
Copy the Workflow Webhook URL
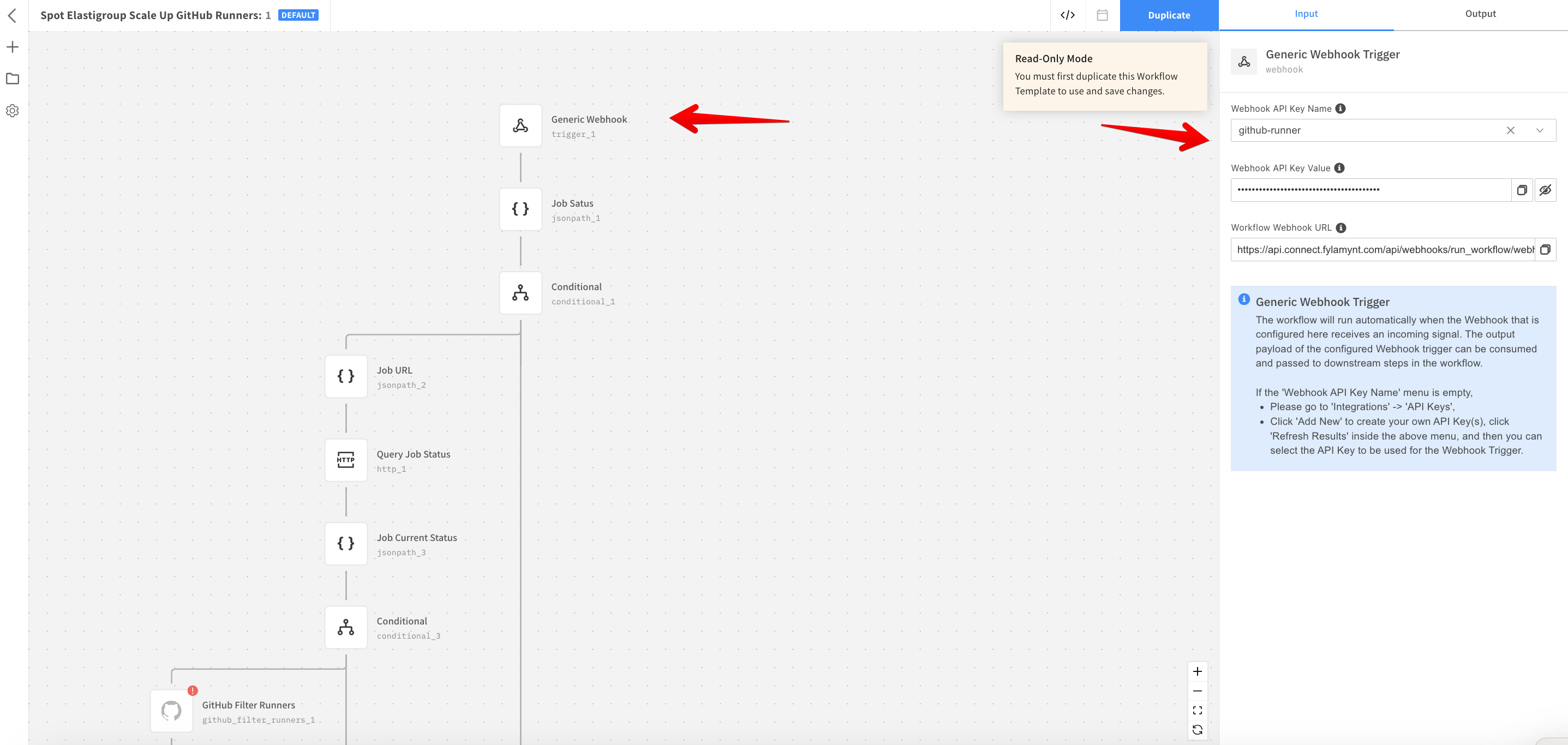coord(1545,250)
